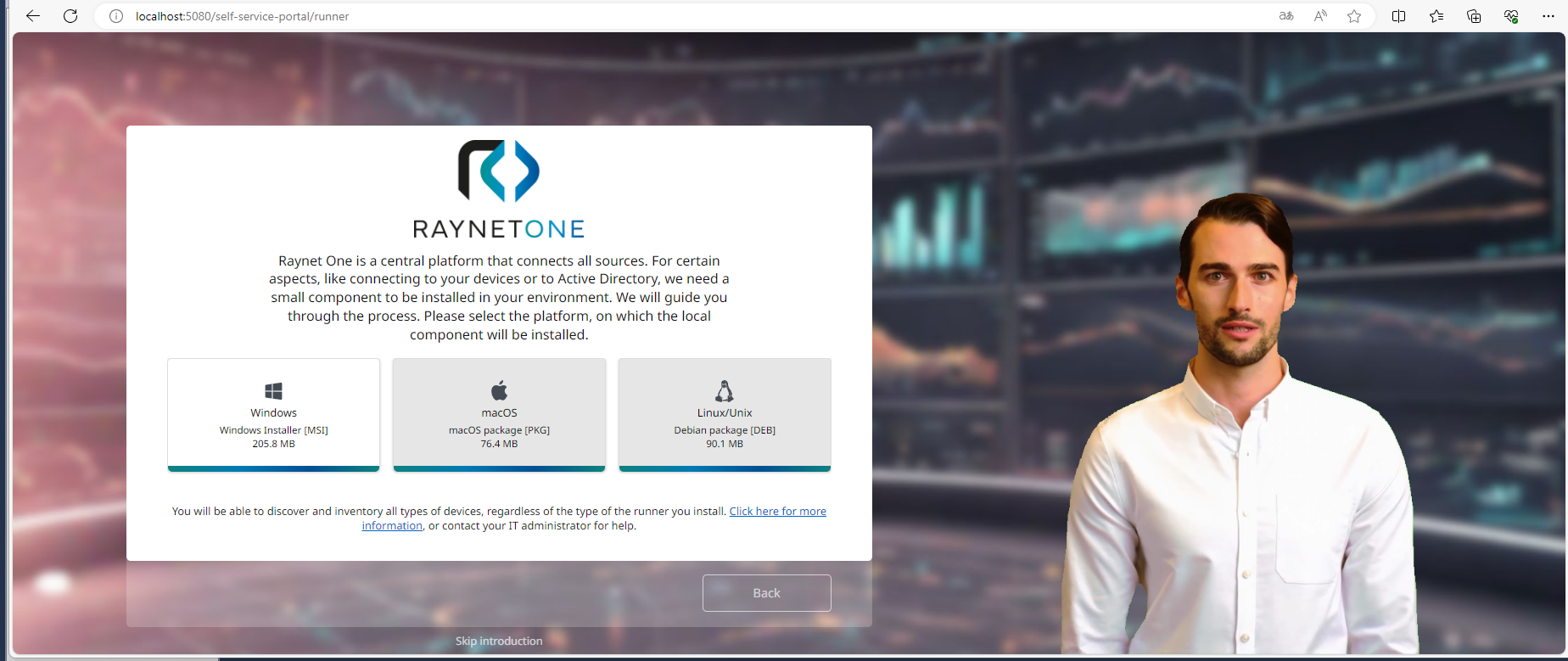Choose the Linux penguin icon
This screenshot has width=1568, height=661.
[x=724, y=390]
